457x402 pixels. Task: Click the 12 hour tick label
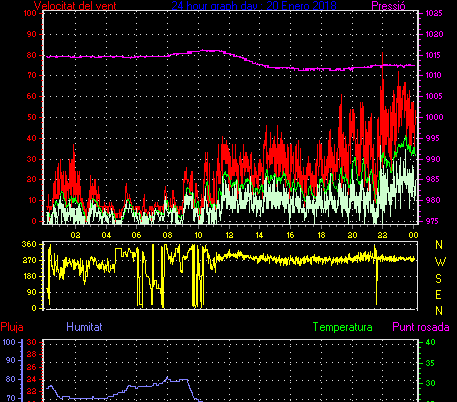pyautogui.click(x=229, y=235)
